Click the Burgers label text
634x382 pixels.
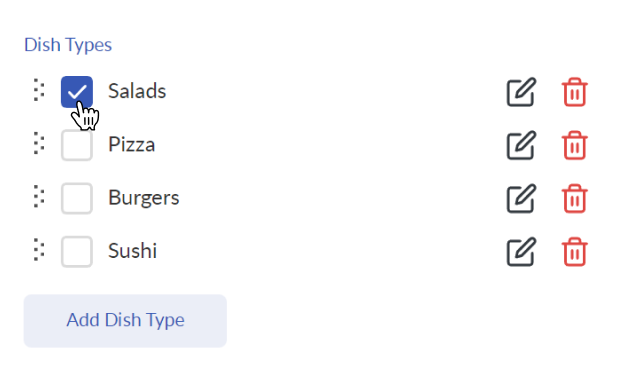(x=144, y=198)
